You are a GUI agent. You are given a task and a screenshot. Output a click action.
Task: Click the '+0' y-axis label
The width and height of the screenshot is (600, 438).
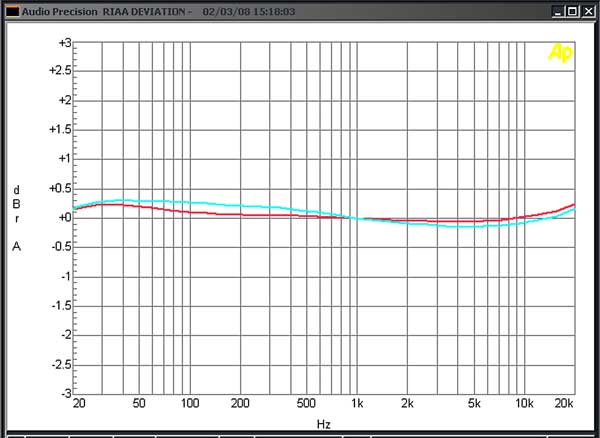(65, 218)
